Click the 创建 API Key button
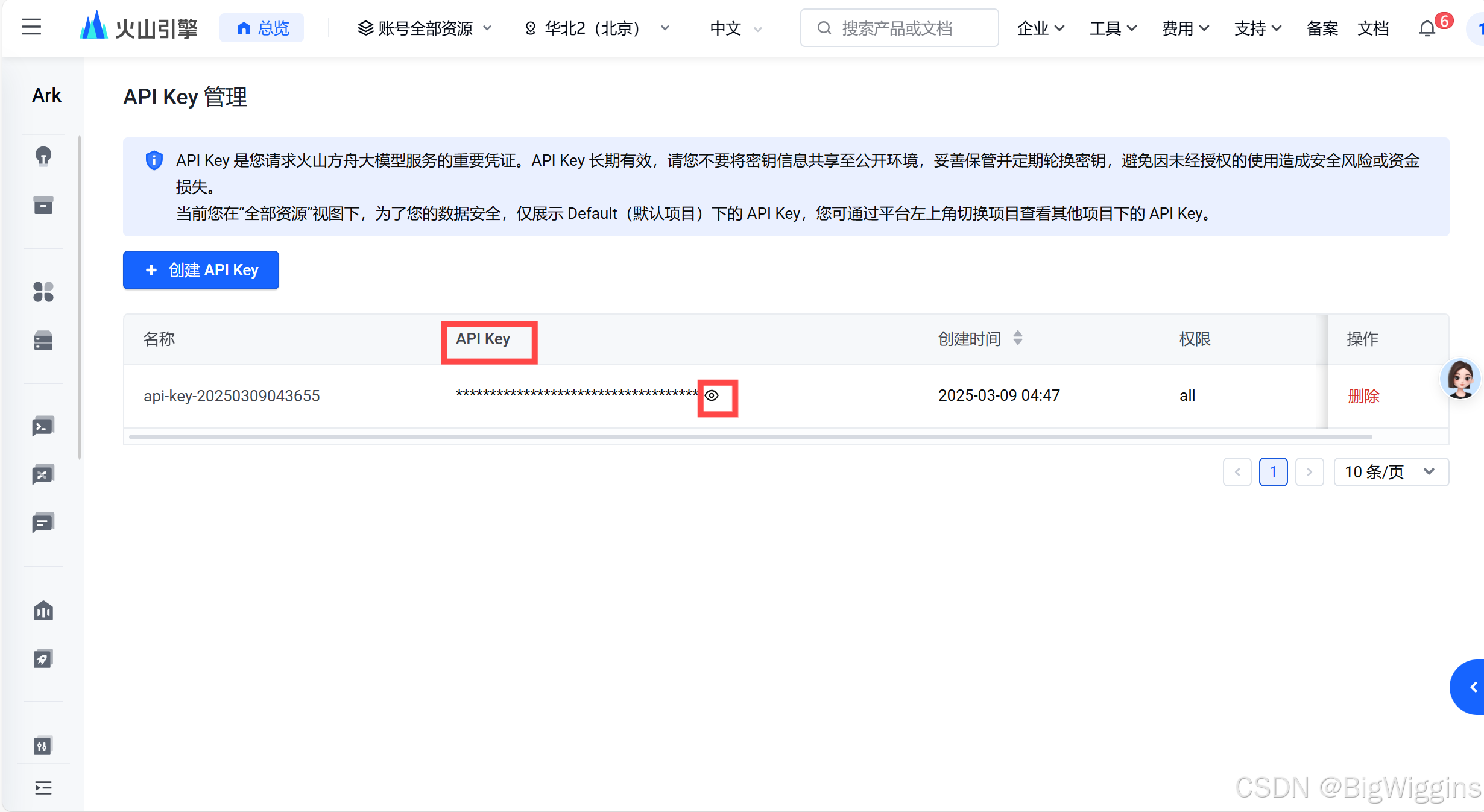This screenshot has height=812, width=1484. pyautogui.click(x=201, y=270)
